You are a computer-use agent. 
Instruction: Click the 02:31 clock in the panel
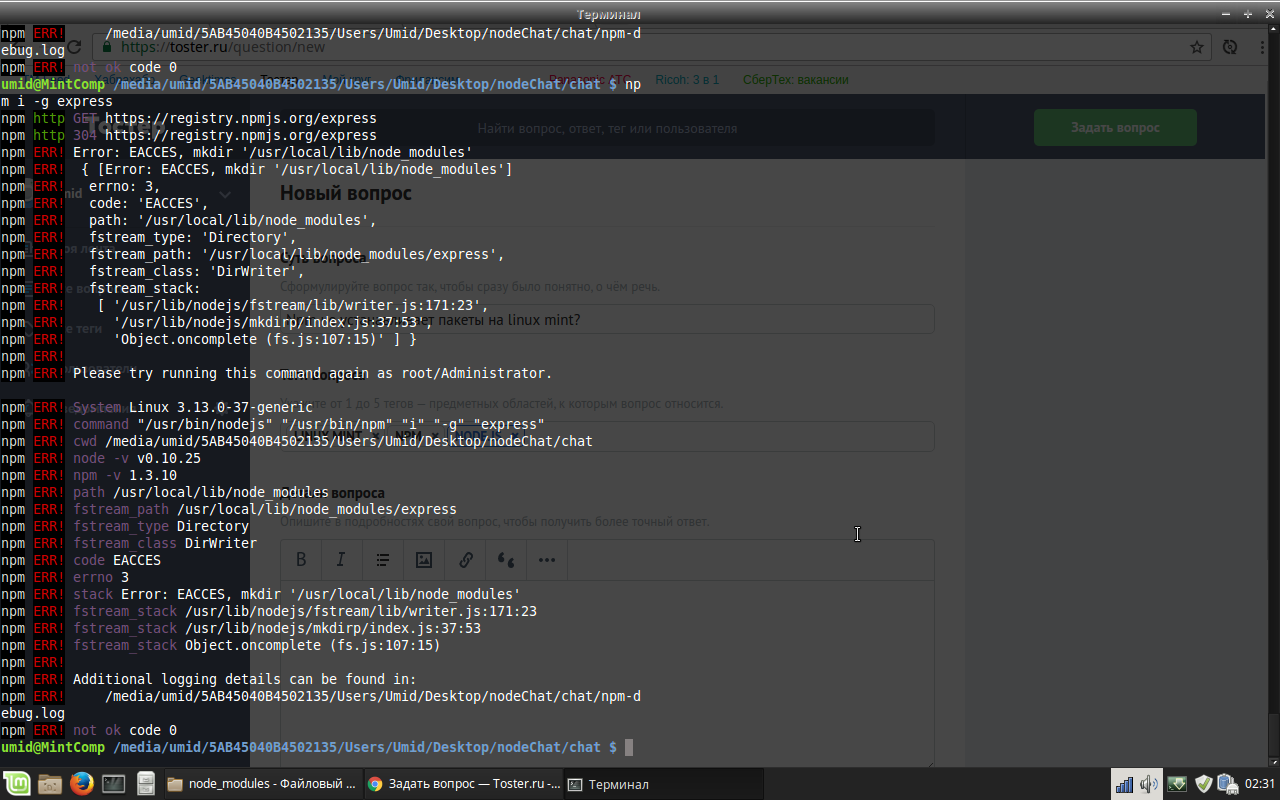[x=1260, y=784]
